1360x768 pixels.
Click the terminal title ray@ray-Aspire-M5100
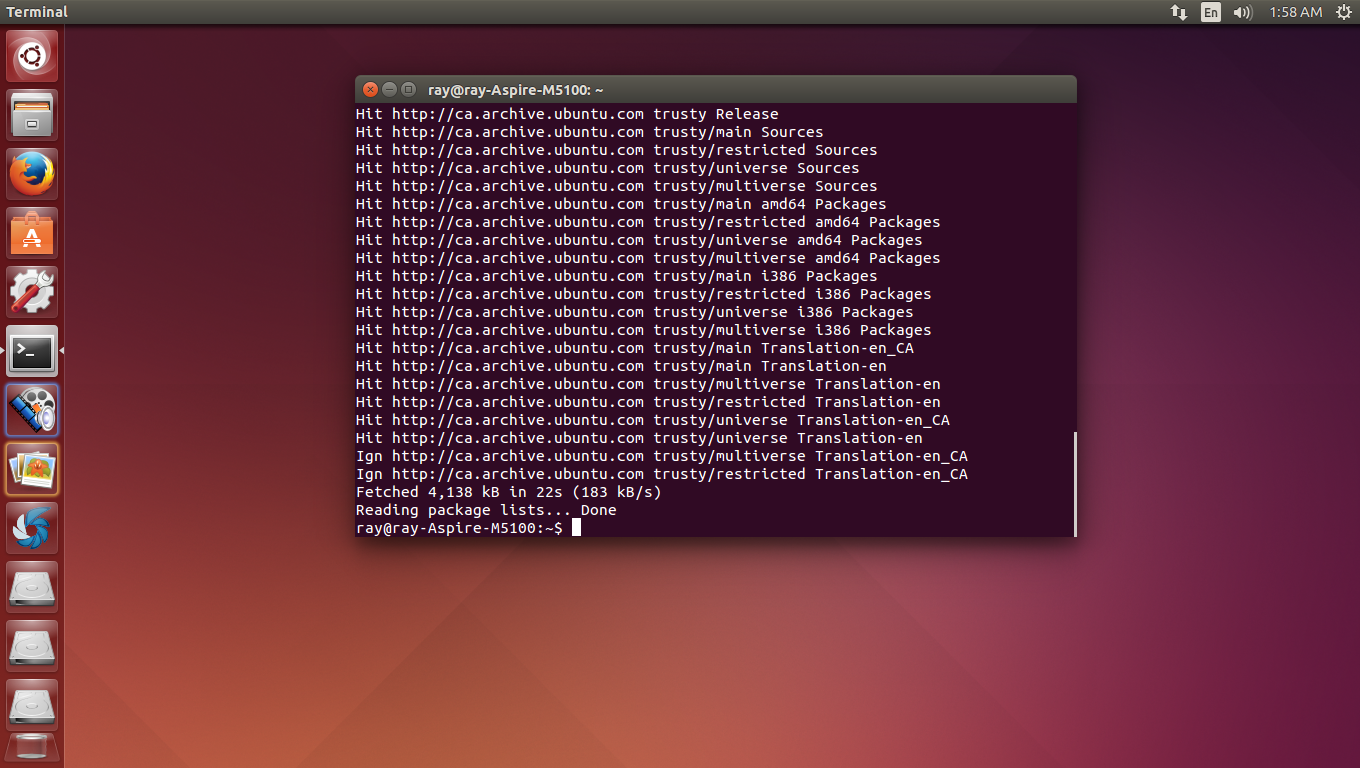tap(515, 90)
